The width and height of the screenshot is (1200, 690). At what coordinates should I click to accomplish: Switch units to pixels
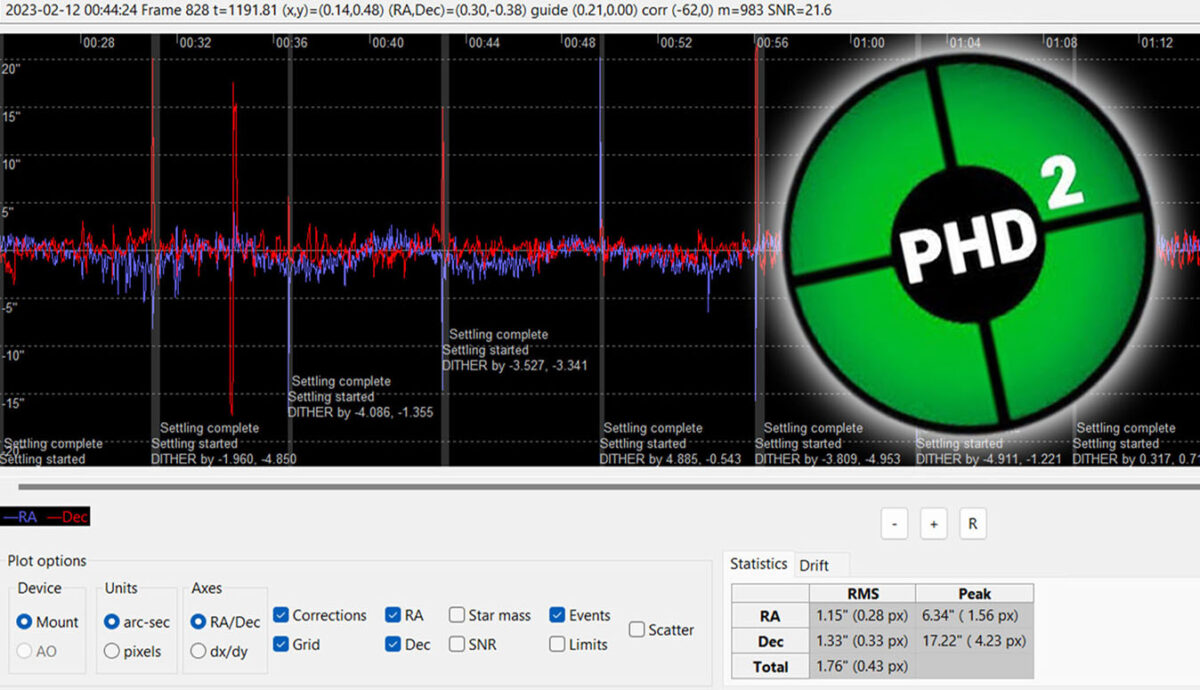(113, 651)
